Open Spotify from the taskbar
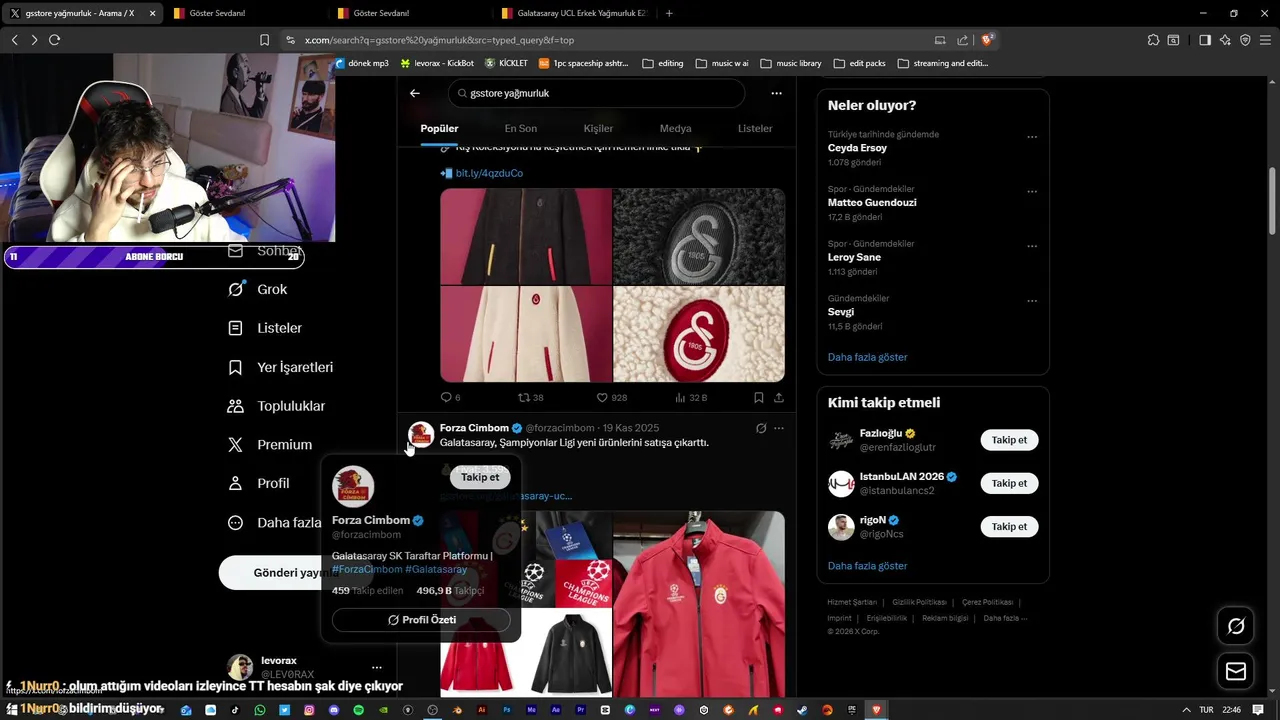This screenshot has width=1280, height=720. 358,710
